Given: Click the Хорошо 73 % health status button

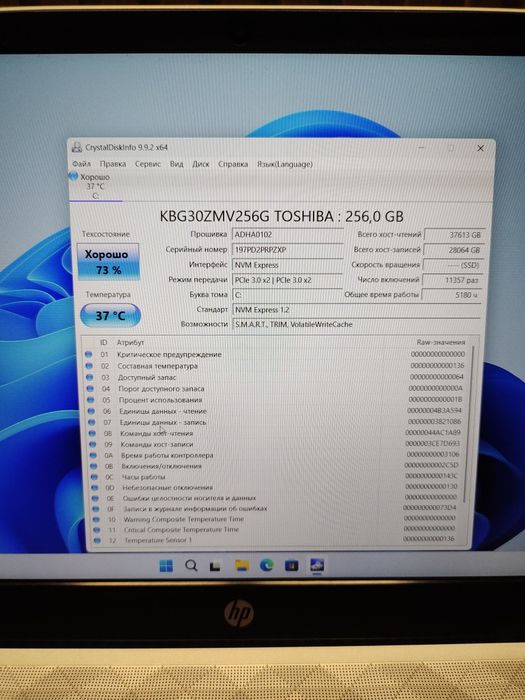Looking at the screenshot, I should click(x=108, y=262).
